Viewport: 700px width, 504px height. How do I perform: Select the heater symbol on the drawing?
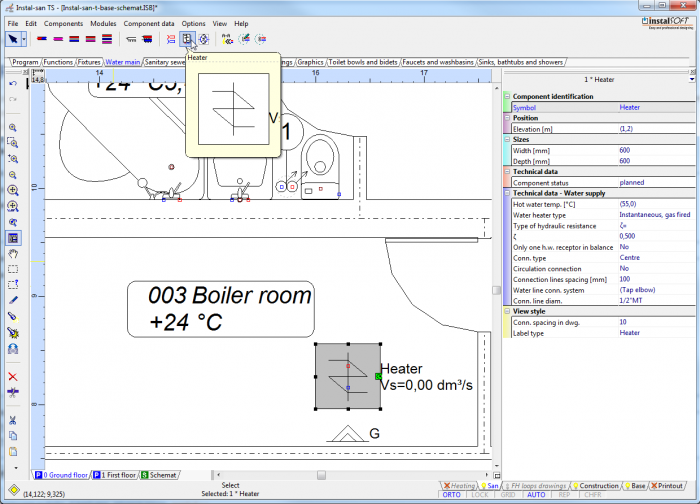346,376
